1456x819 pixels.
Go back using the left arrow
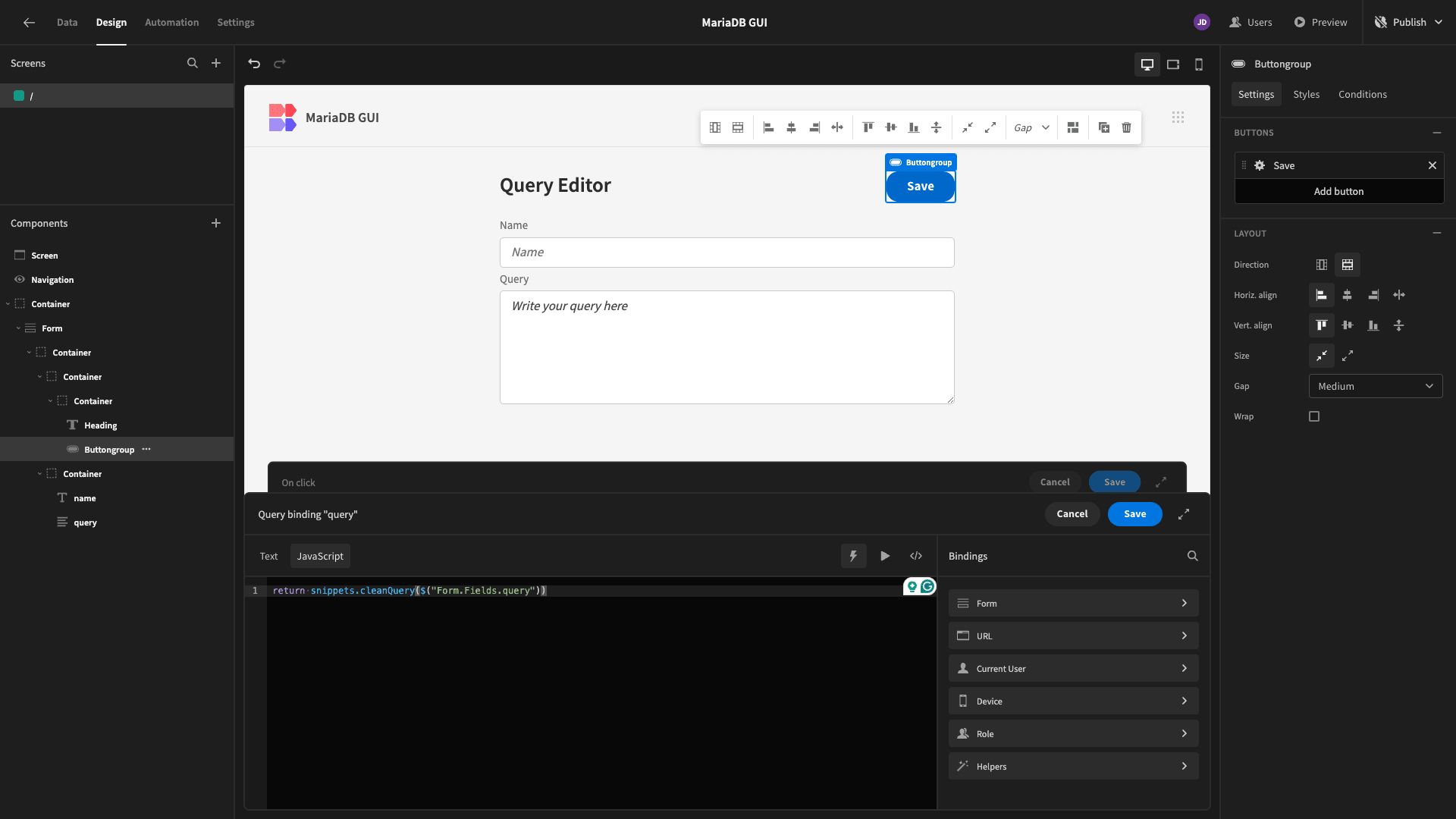tap(29, 23)
